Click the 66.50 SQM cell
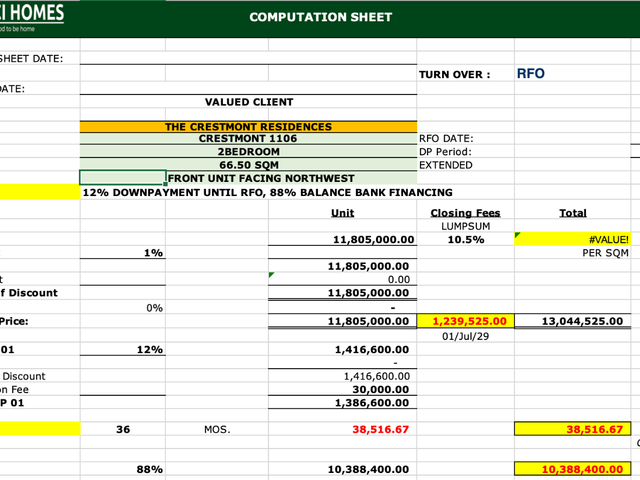The image size is (640, 480). 248,165
